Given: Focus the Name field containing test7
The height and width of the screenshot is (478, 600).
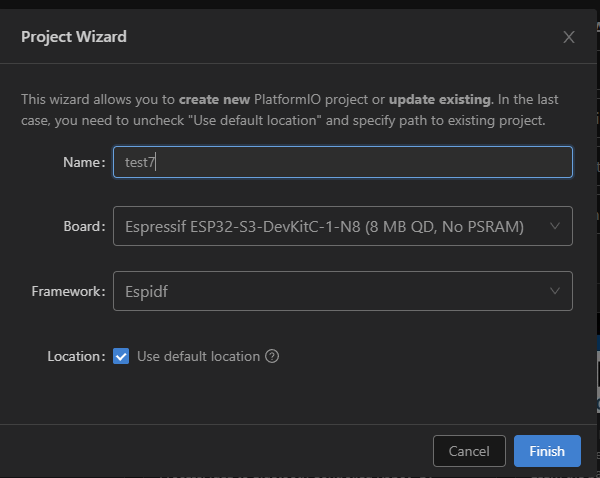Looking at the screenshot, I should point(342,162).
